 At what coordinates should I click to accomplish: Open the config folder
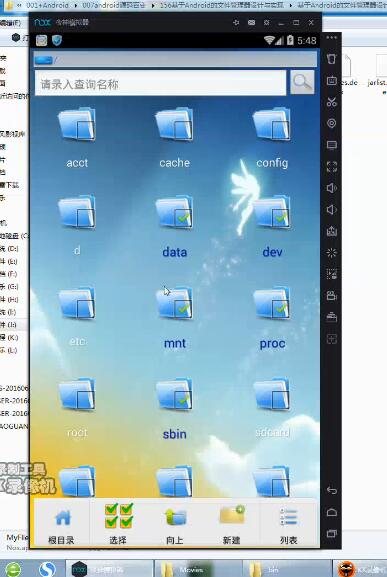click(x=272, y=137)
